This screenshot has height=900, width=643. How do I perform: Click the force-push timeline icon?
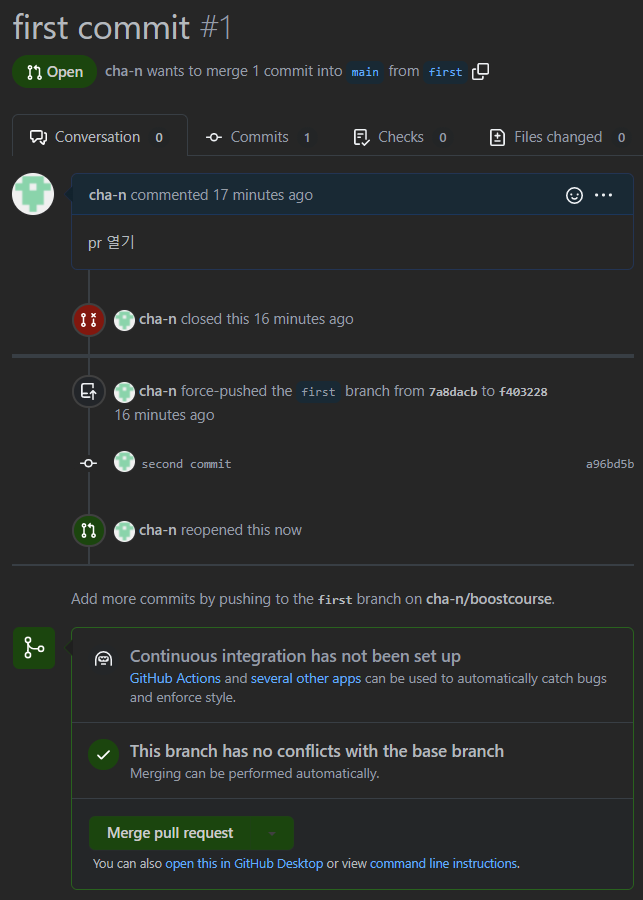click(x=88, y=391)
